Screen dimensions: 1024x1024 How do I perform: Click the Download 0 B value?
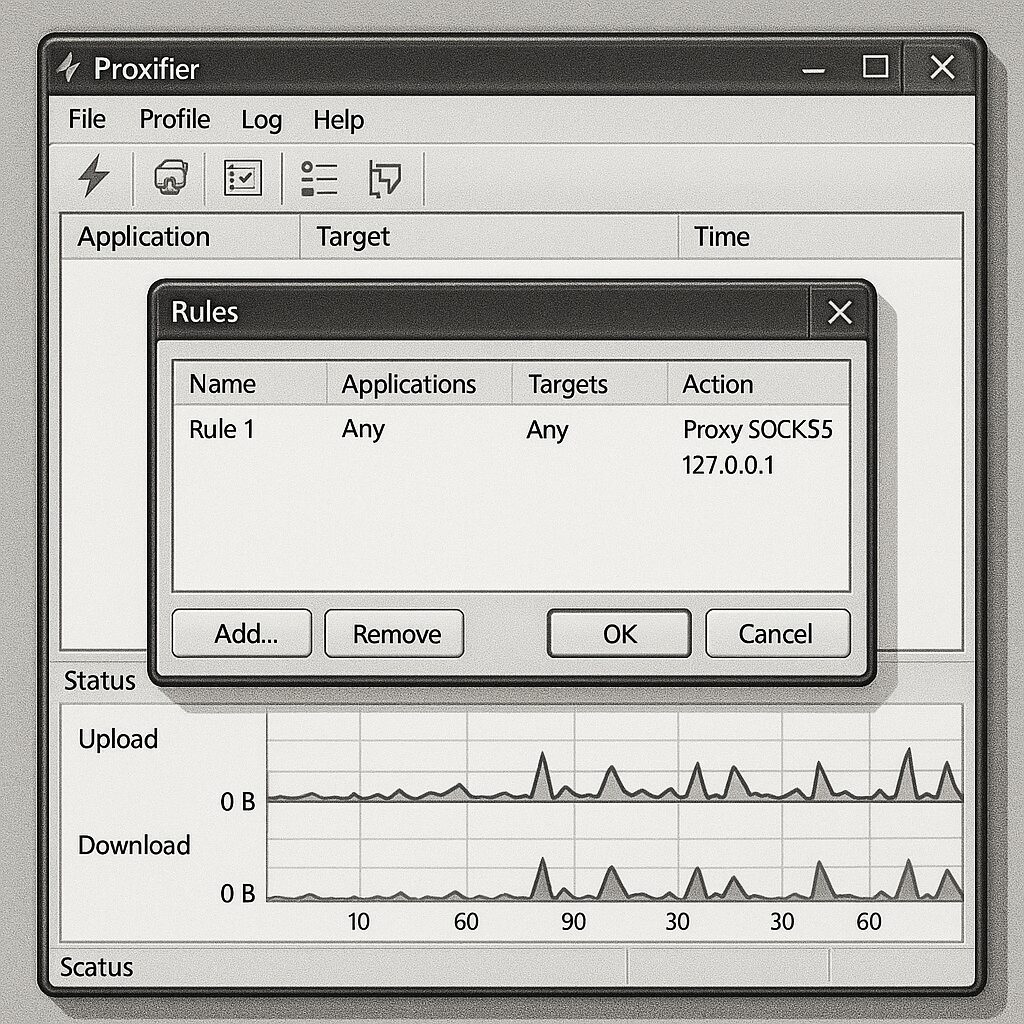pos(238,893)
